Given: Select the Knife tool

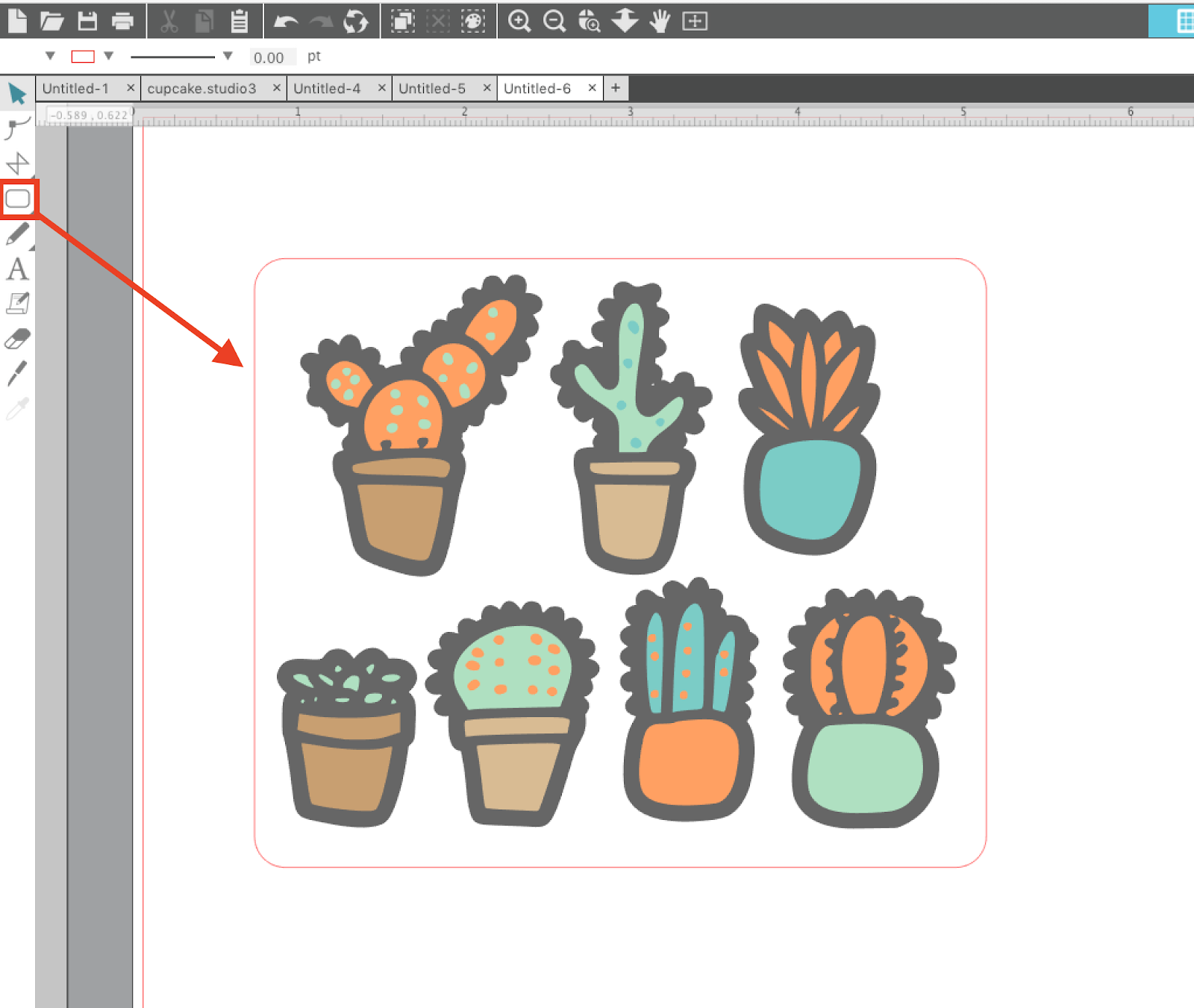Looking at the screenshot, I should [x=17, y=373].
